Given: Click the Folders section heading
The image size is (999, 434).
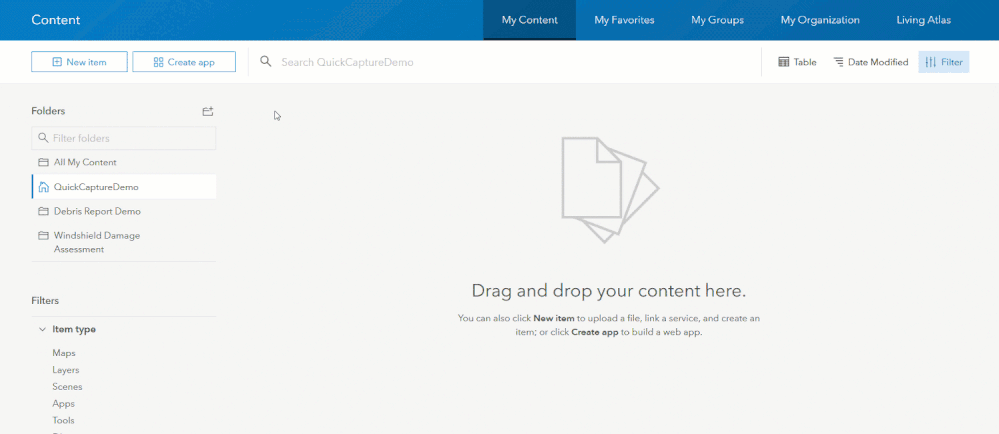Looking at the screenshot, I should click(x=48, y=111).
